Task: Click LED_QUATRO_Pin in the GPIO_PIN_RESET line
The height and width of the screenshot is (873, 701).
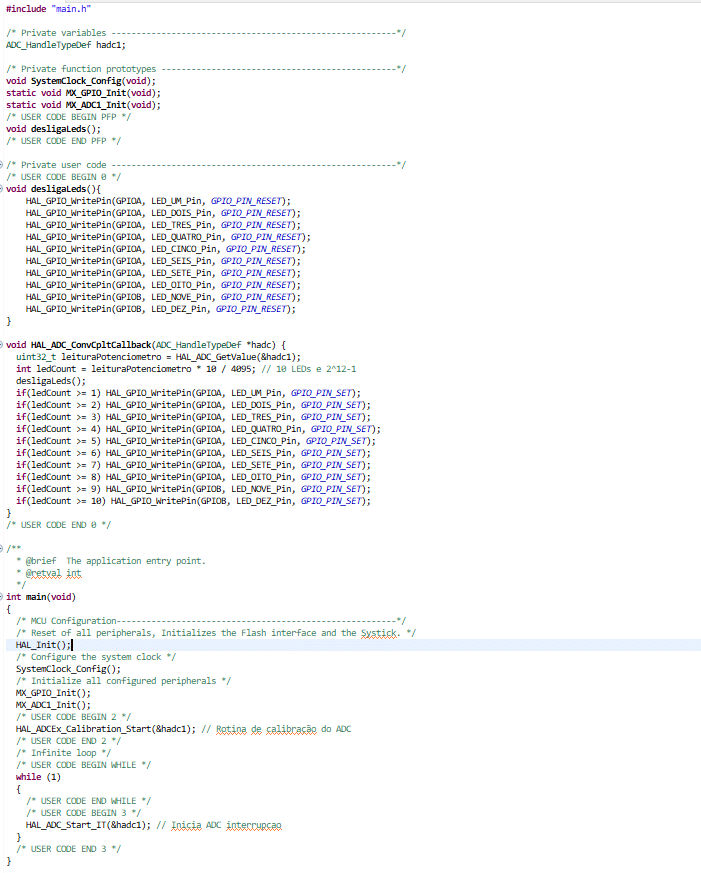Action: [x=188, y=236]
